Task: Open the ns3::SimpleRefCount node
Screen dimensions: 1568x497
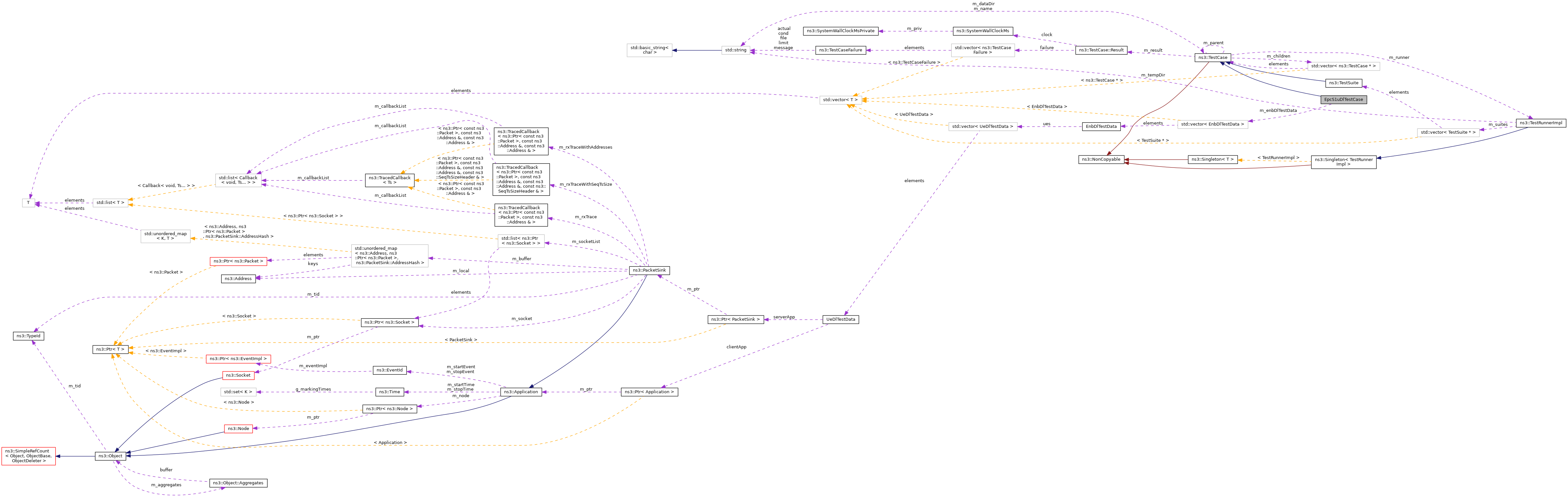Action: (29, 456)
